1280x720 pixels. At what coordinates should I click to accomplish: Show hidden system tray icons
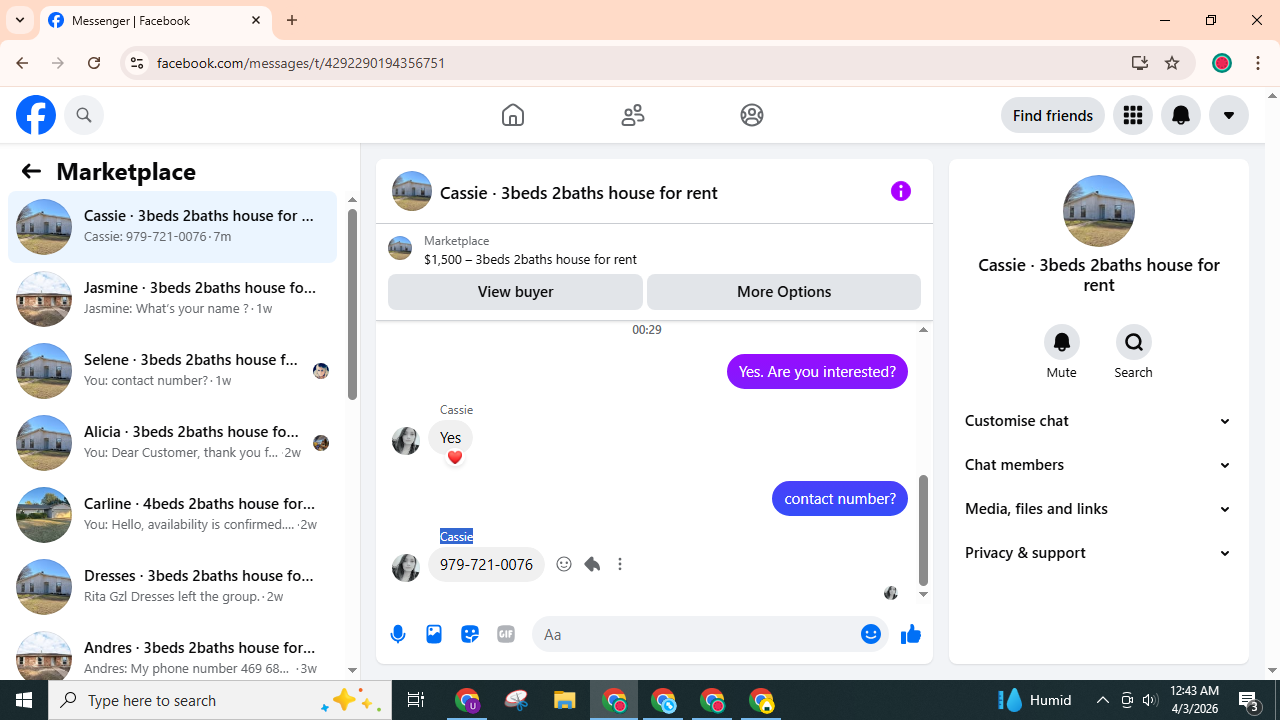coord(1103,700)
